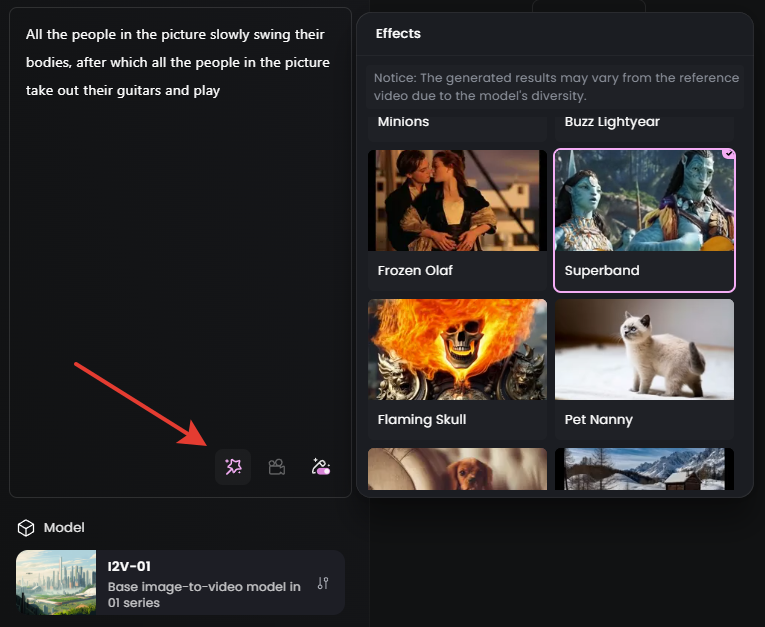Select the Superband effect card
The width and height of the screenshot is (765, 627).
(x=644, y=220)
